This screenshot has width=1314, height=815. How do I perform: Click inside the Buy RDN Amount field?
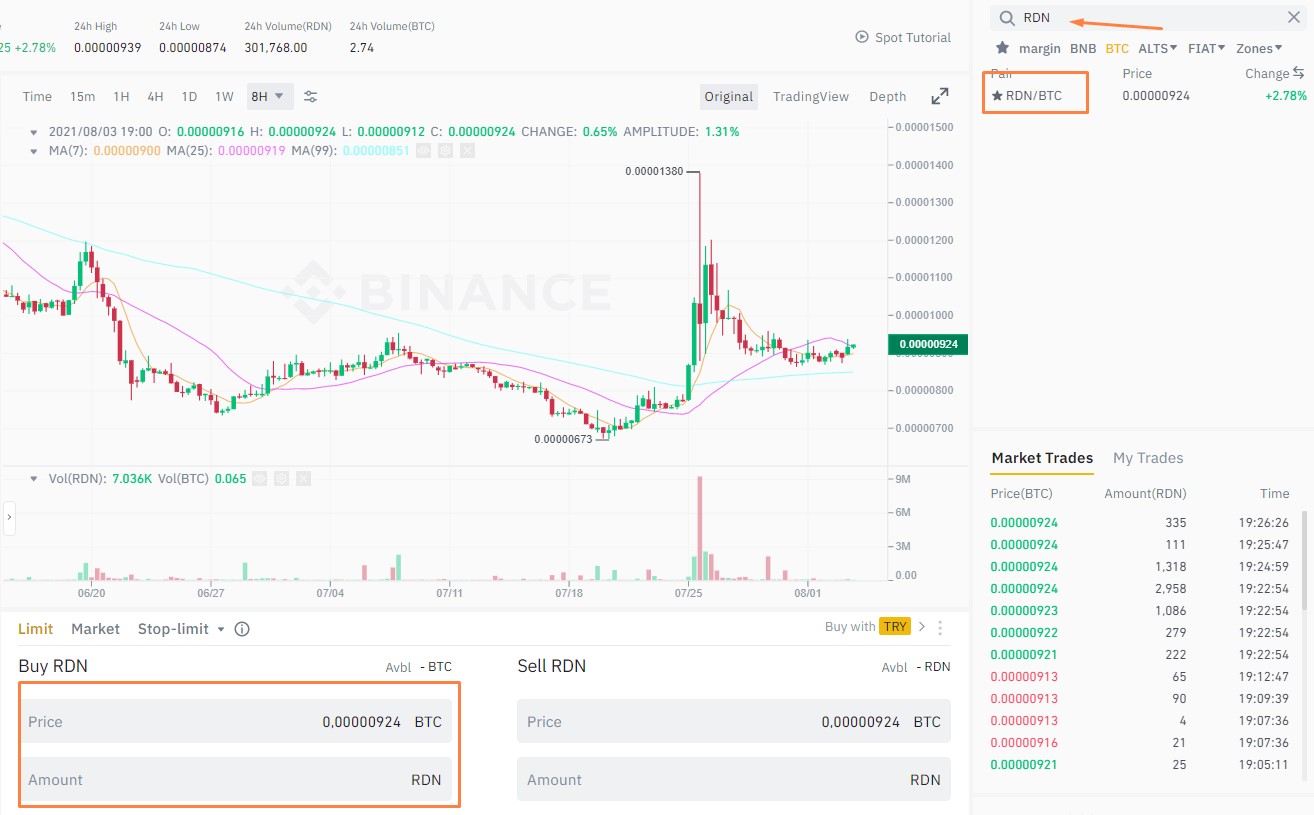coord(240,779)
